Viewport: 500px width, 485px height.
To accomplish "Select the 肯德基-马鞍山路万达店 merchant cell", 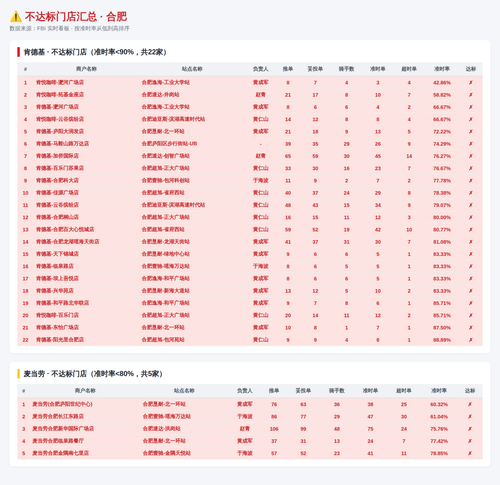I will [x=62, y=144].
